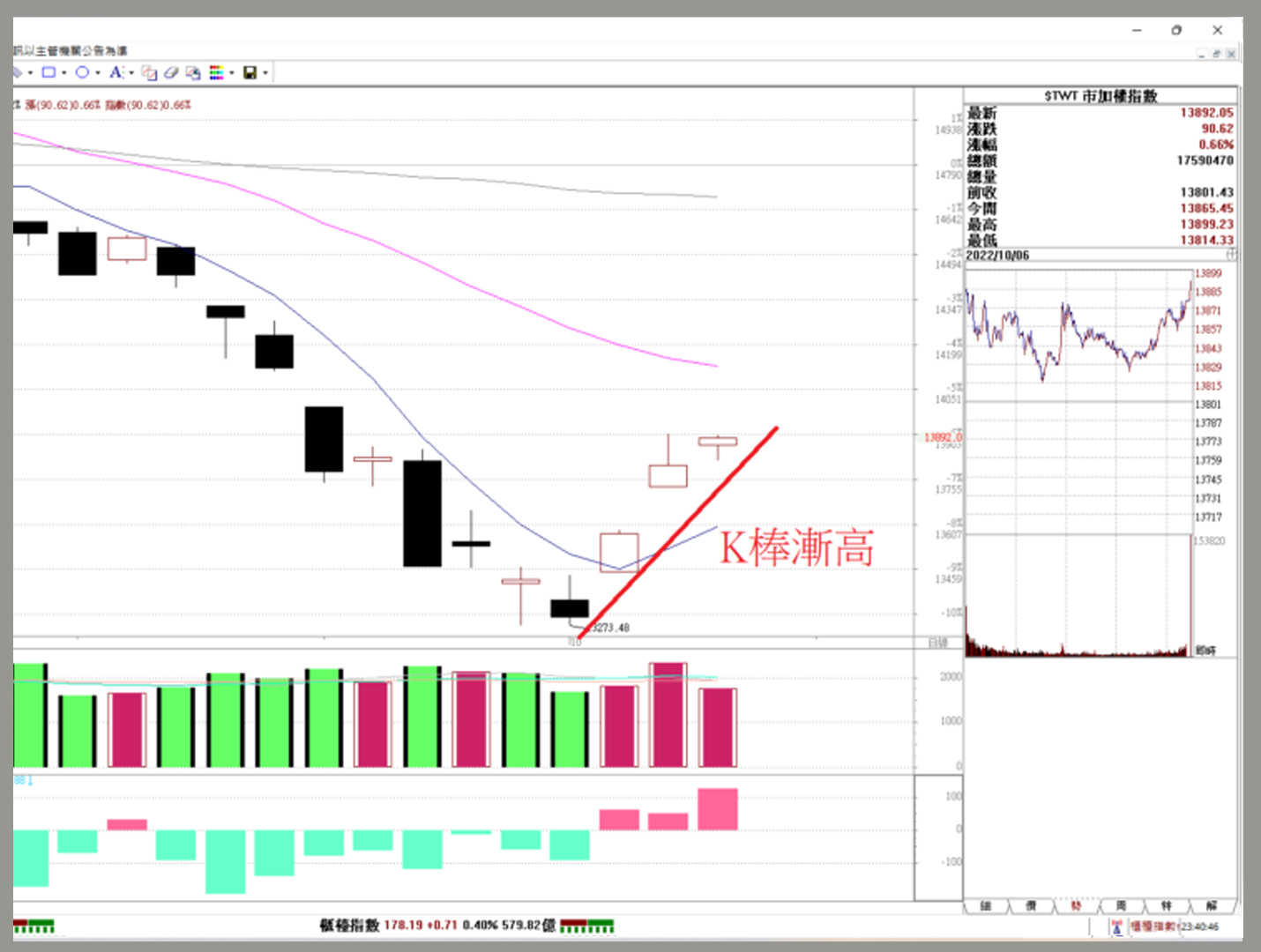This screenshot has height=952, width=1261.
Task: Click the high value 13899.23
Action: click(x=1206, y=224)
